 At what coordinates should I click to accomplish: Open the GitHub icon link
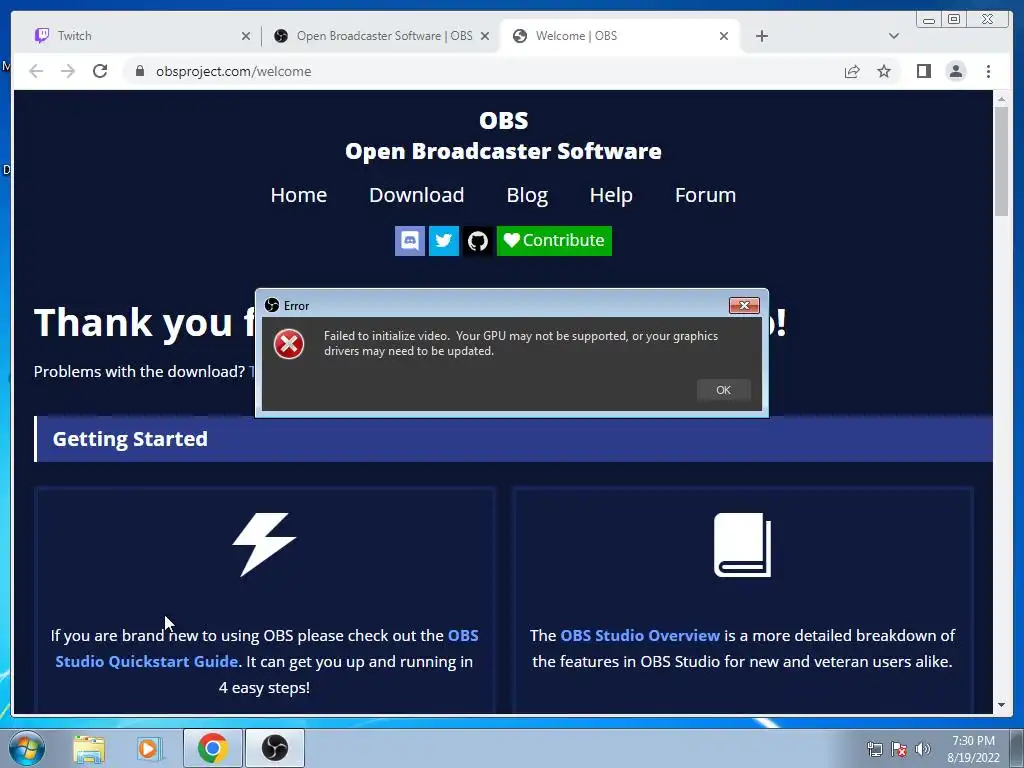click(x=477, y=241)
